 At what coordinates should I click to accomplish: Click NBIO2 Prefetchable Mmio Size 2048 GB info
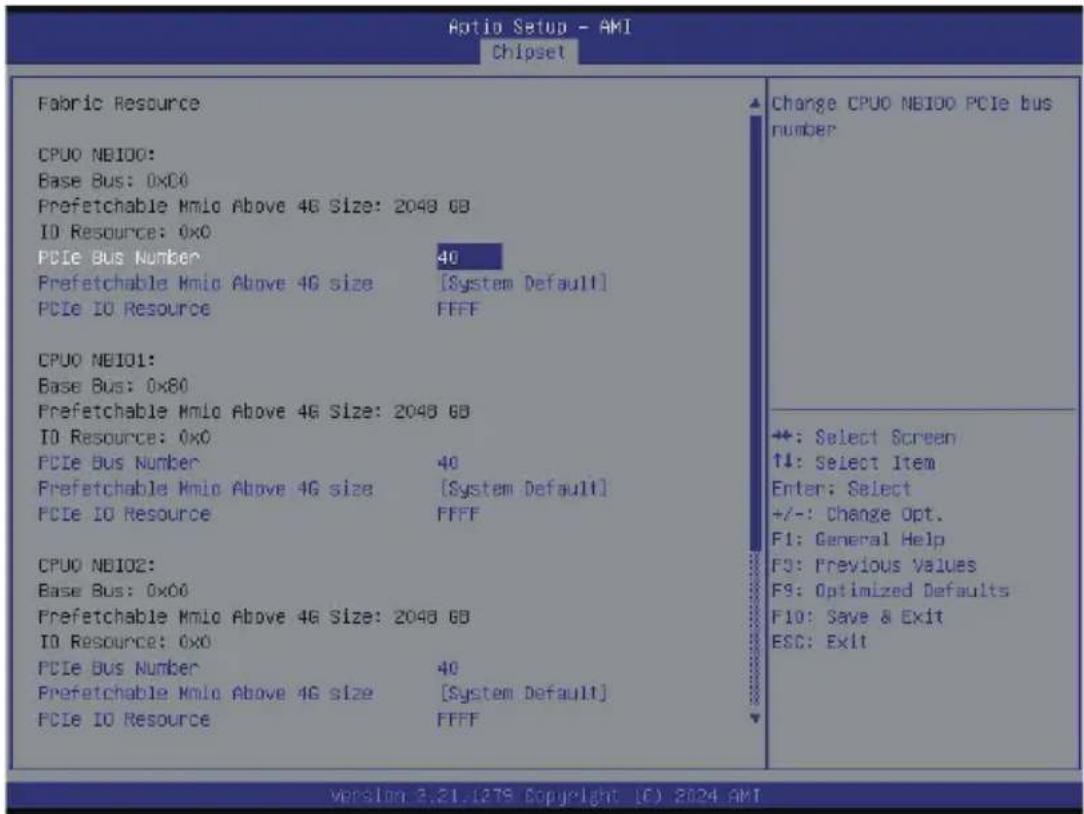[254, 617]
